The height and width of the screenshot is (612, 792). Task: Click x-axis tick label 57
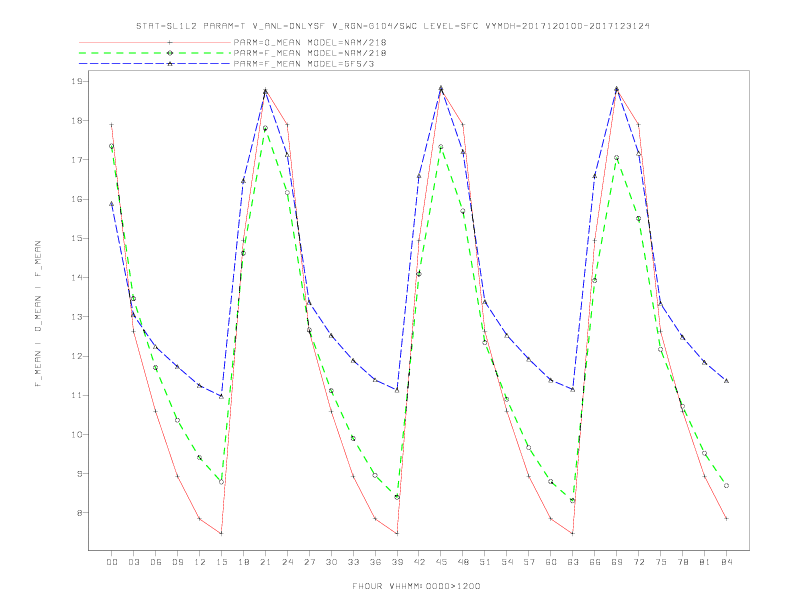pos(529,562)
